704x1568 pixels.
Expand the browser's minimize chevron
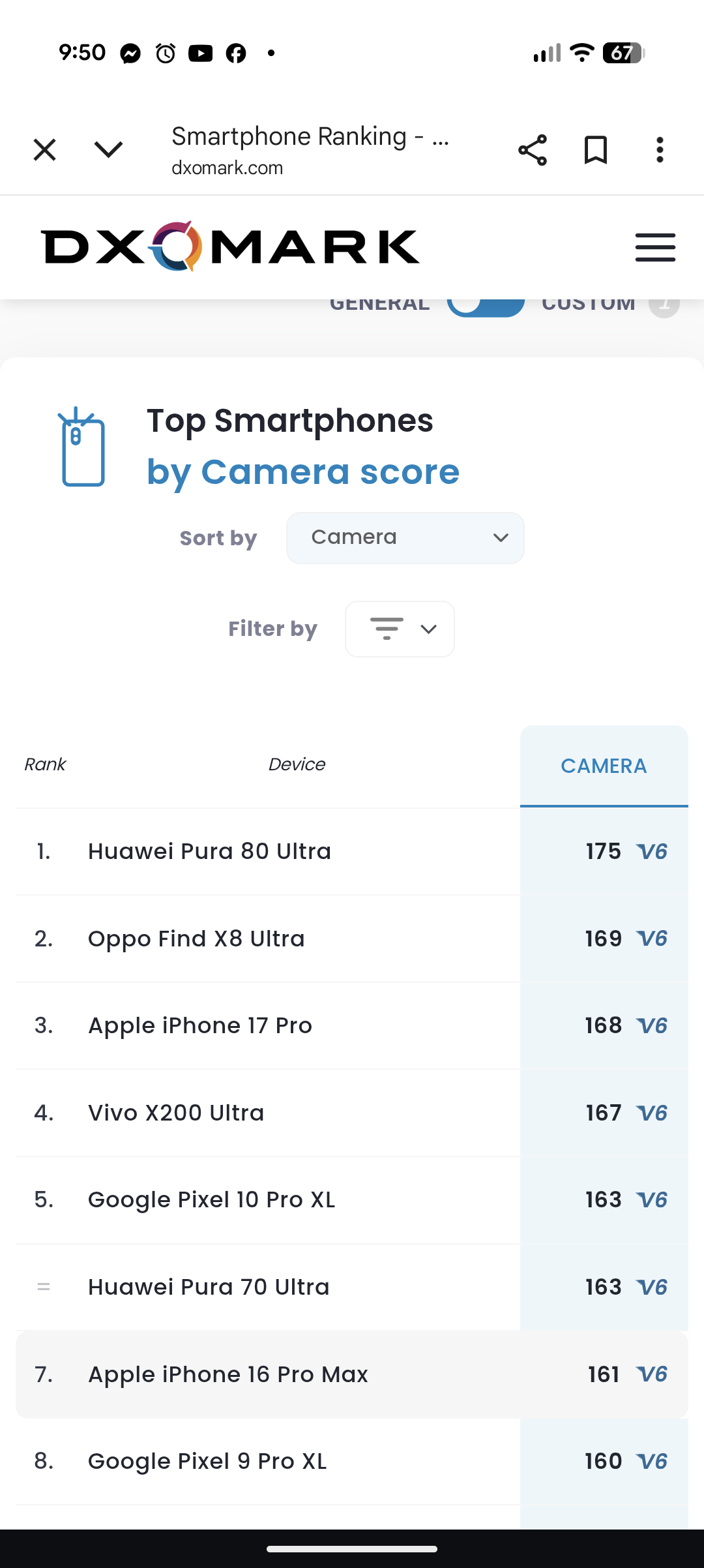pos(108,150)
